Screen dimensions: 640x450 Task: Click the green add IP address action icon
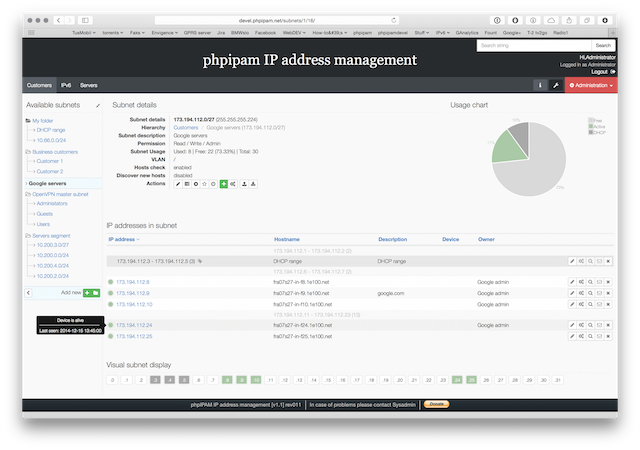(x=224, y=184)
